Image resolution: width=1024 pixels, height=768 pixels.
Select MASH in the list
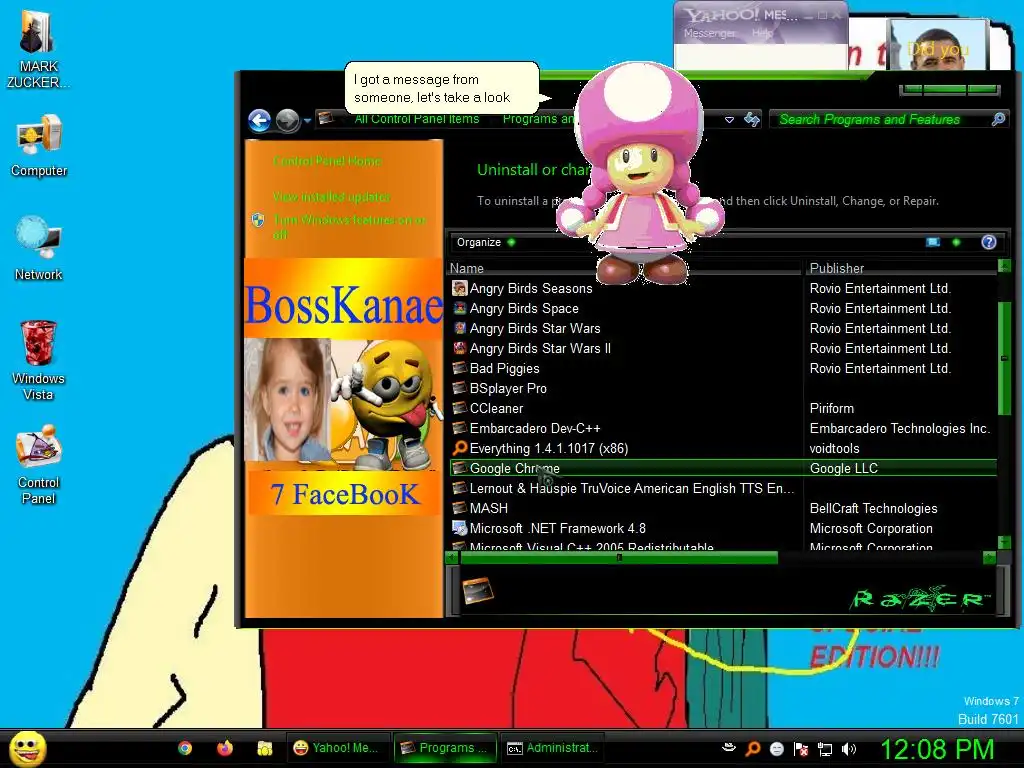pos(723,508)
